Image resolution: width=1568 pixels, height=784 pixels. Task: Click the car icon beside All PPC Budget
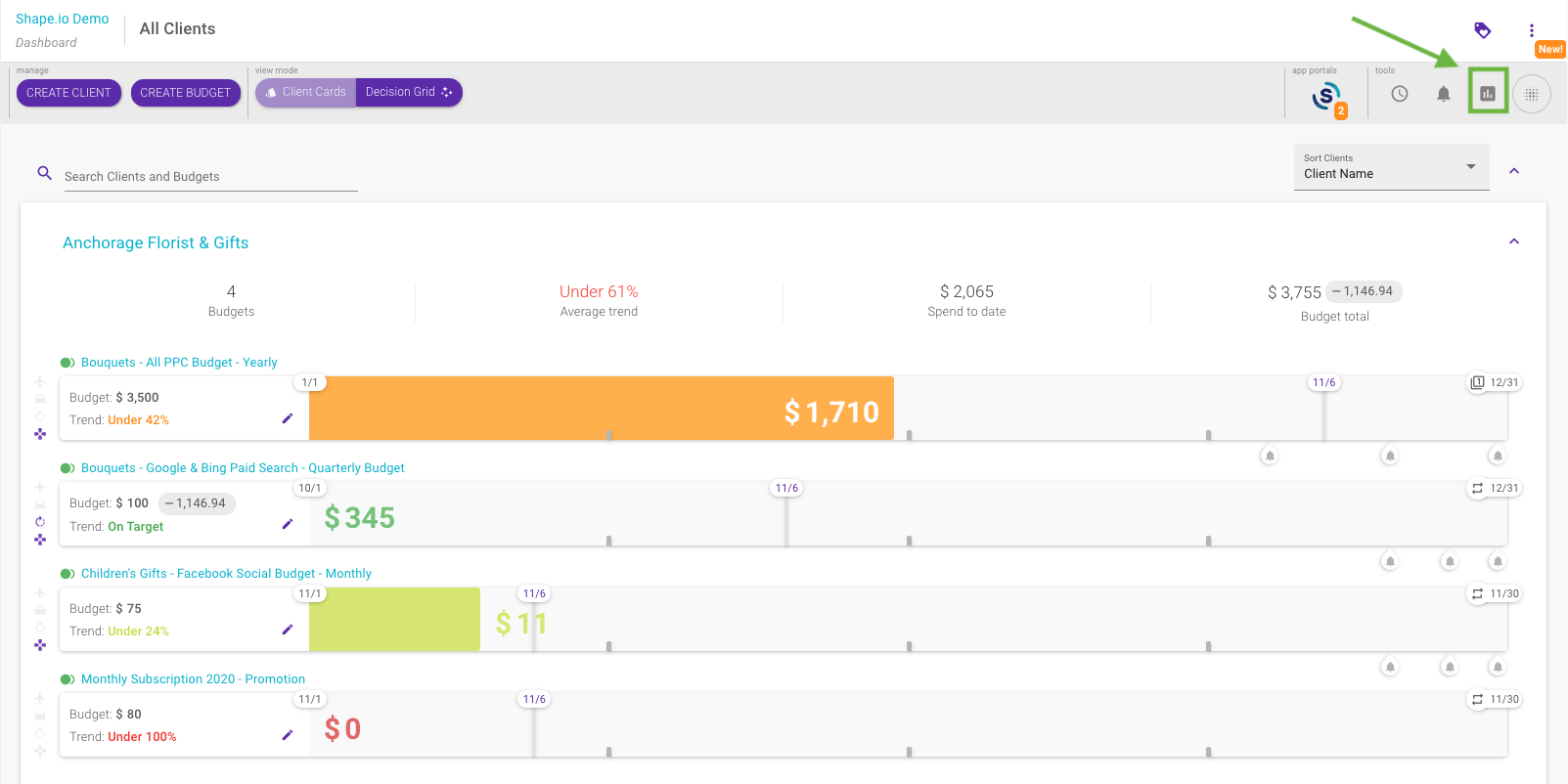[x=40, y=399]
